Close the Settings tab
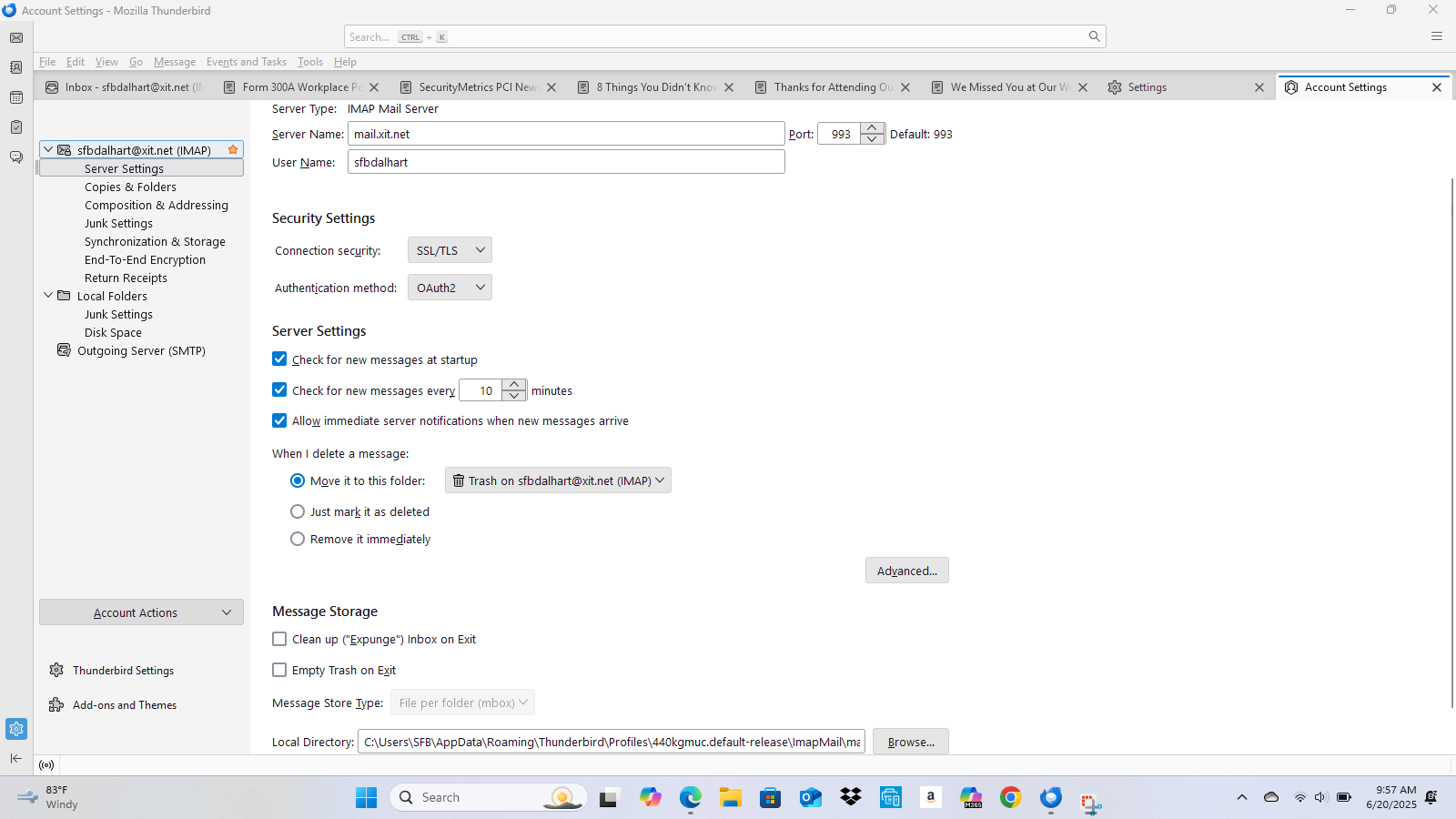Viewport: 1456px width, 819px height. click(x=1259, y=87)
